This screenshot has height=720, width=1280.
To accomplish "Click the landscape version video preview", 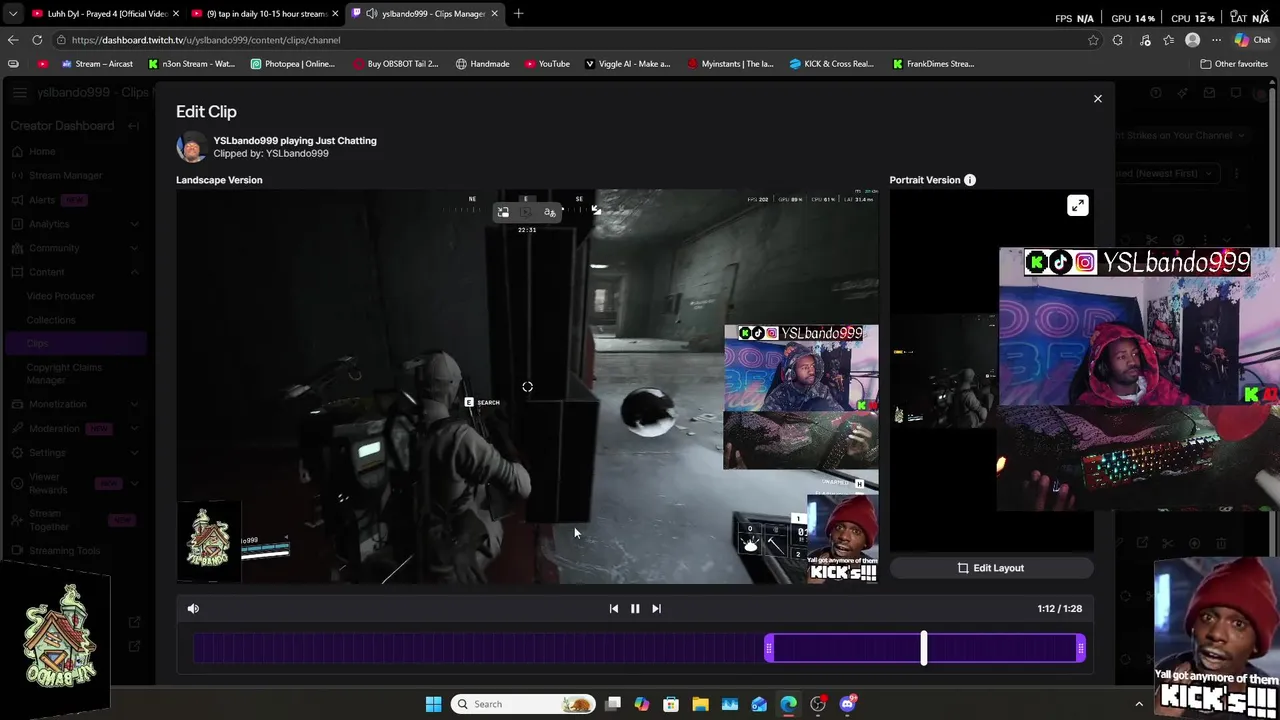I will pos(527,386).
